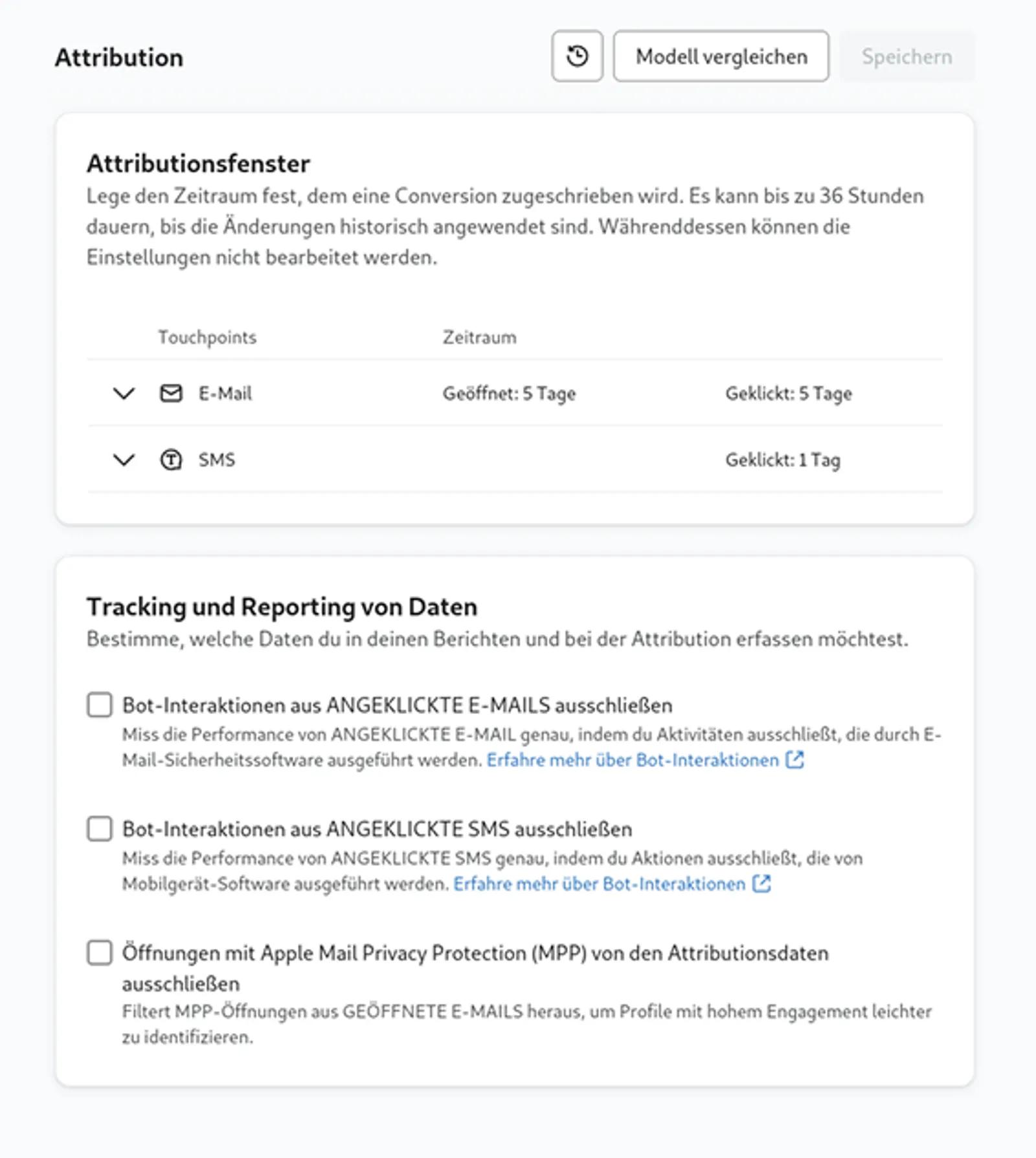Screen dimensions: 1036x1158
Task: Click the Touchpoints column header
Action: [207, 337]
